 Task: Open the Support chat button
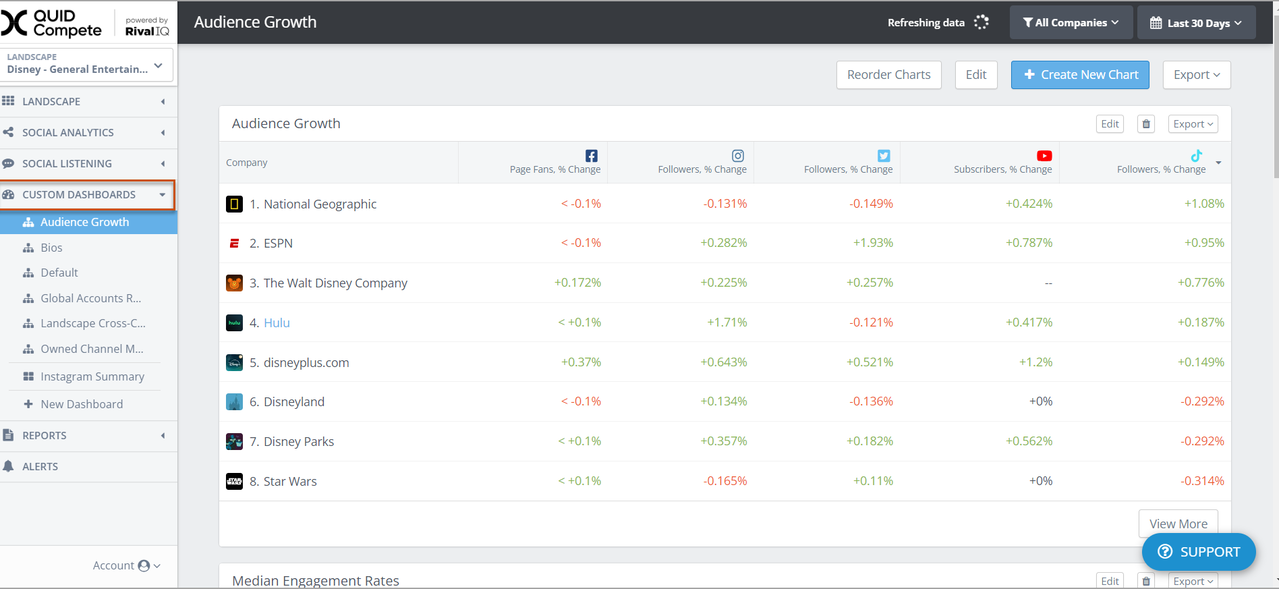coord(1198,552)
